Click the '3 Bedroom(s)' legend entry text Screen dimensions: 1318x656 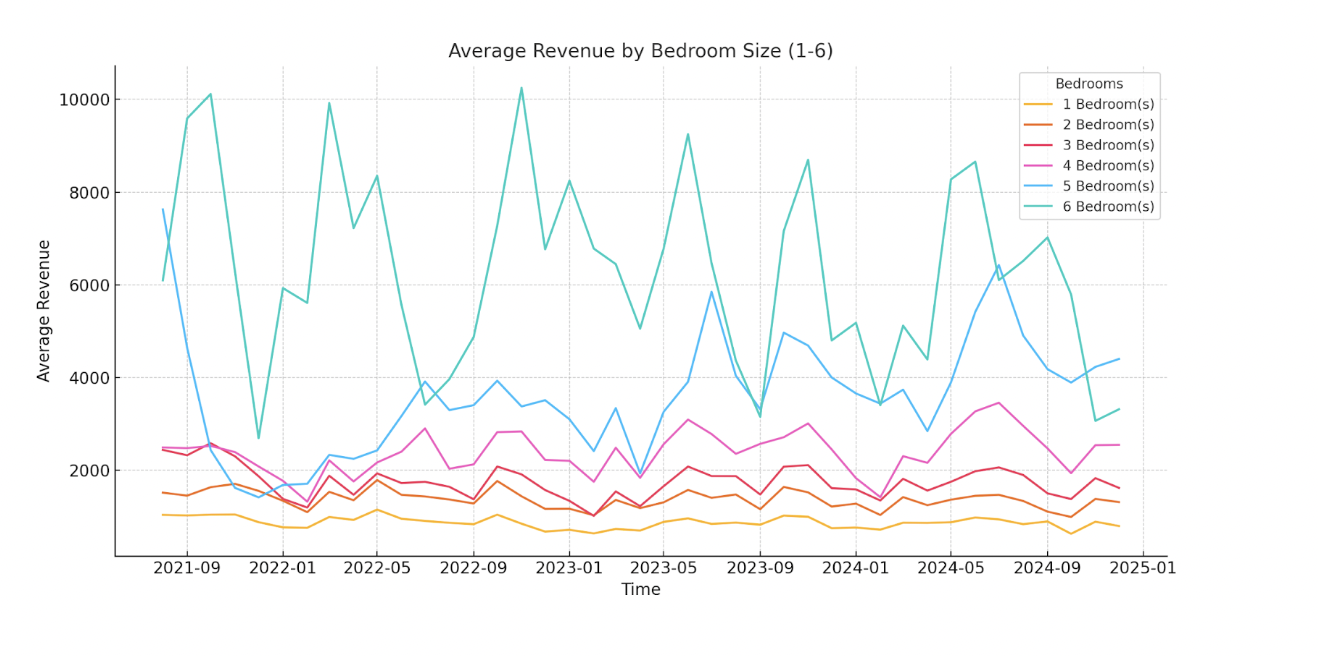(1108, 146)
